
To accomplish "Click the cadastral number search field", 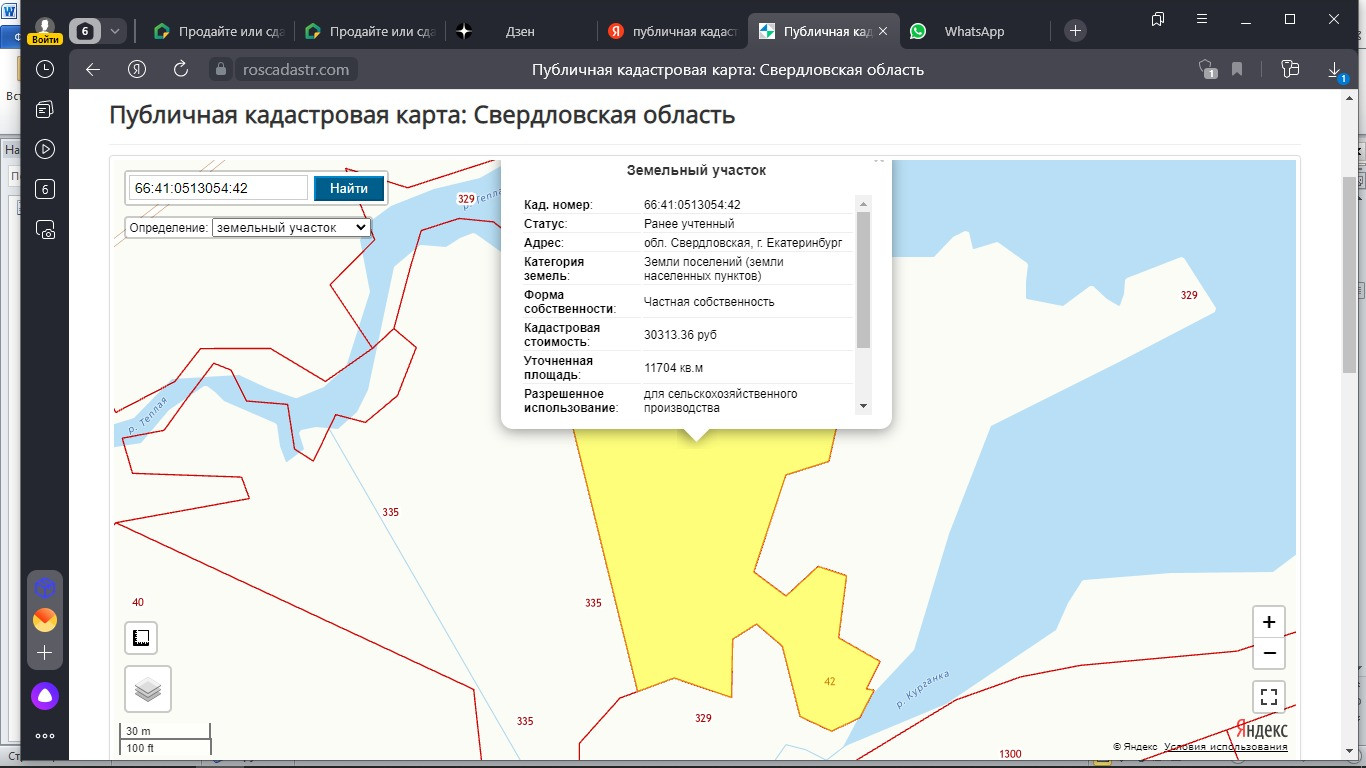I will click(x=218, y=188).
